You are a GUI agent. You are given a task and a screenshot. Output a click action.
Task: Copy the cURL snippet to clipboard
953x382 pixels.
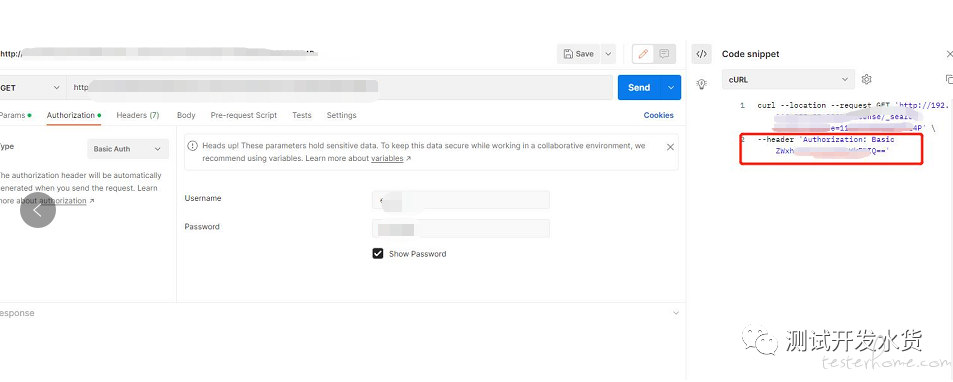pyautogui.click(x=949, y=80)
